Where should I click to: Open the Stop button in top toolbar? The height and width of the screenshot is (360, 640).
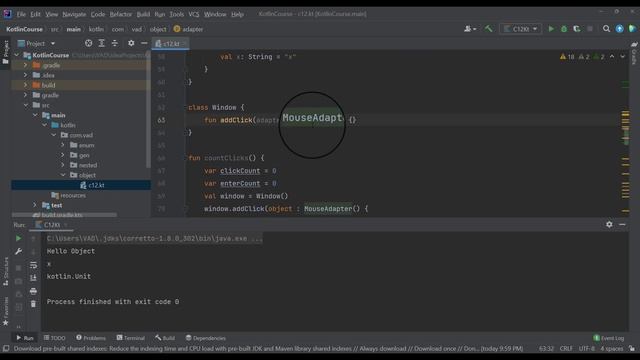coord(590,29)
